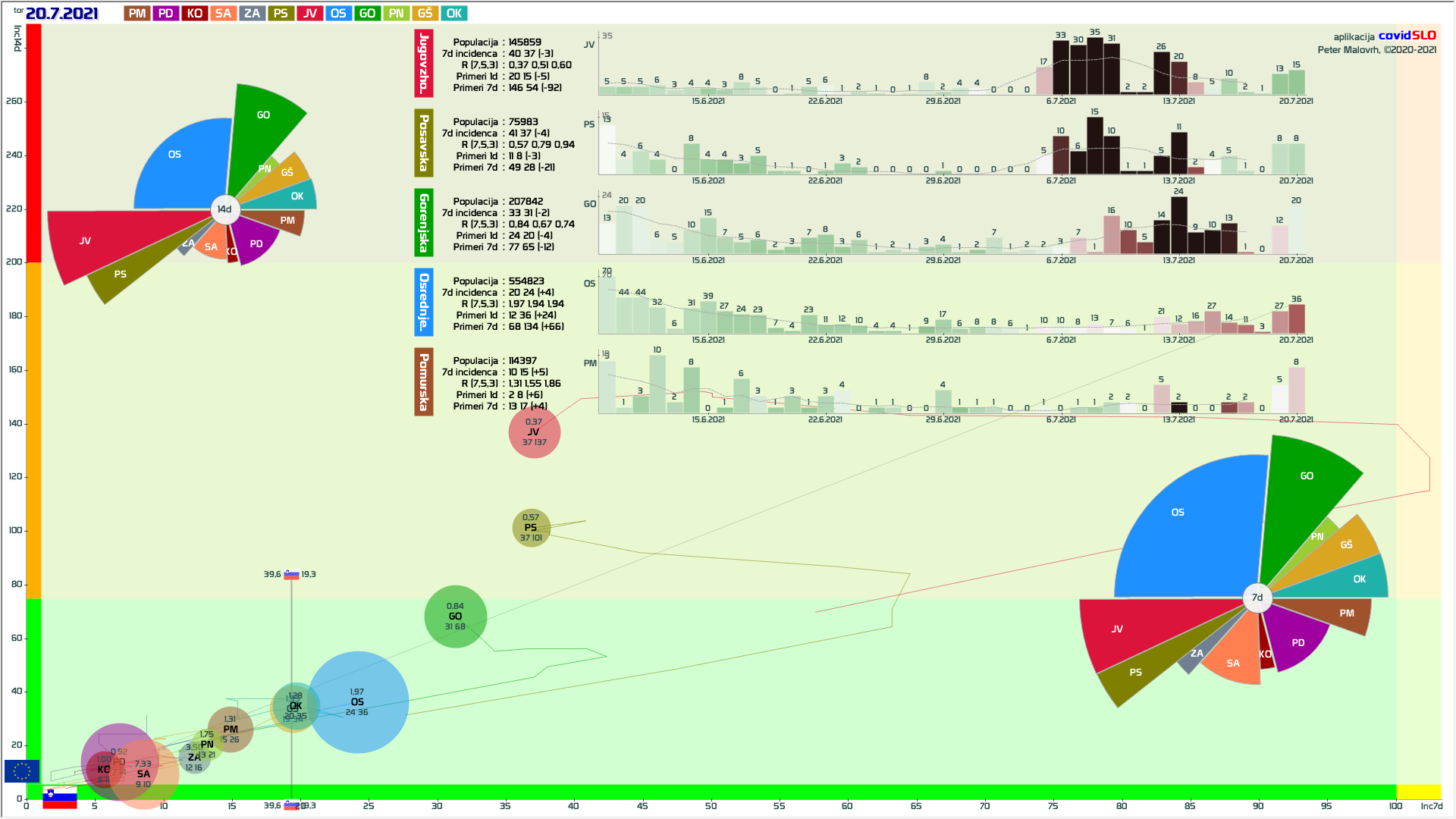Click the OS region tag in legend
This screenshot has width=1456, height=819.
(x=338, y=14)
